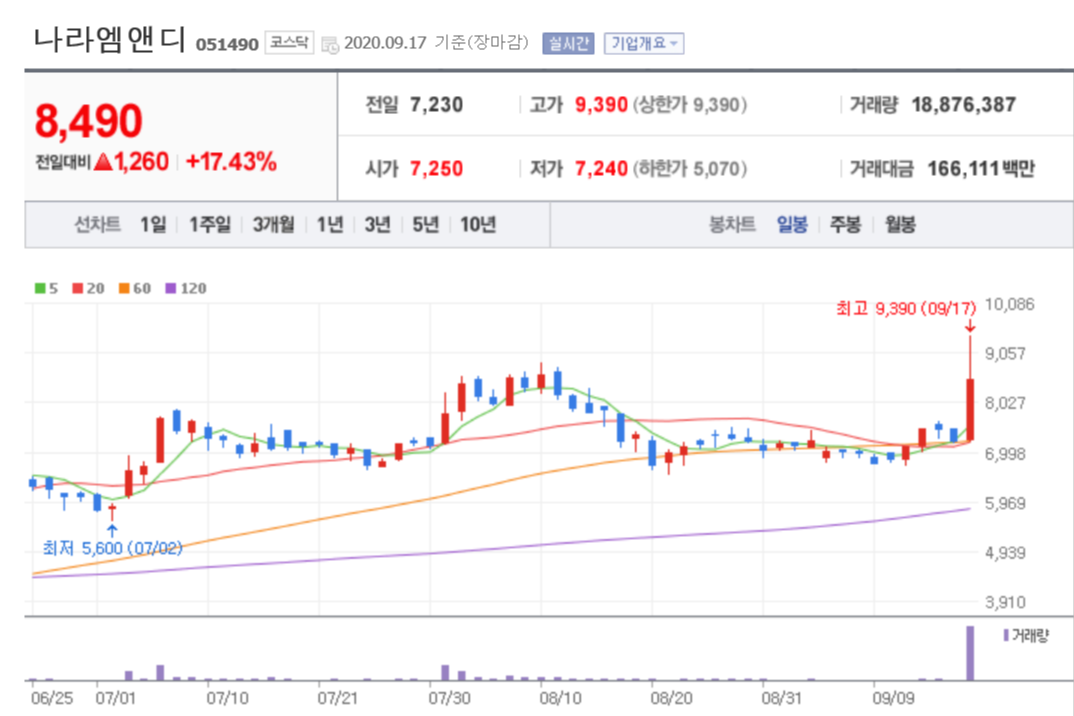Click the red up-triangle price change icon
Viewport: 1074px width, 716px height.
coord(103,162)
